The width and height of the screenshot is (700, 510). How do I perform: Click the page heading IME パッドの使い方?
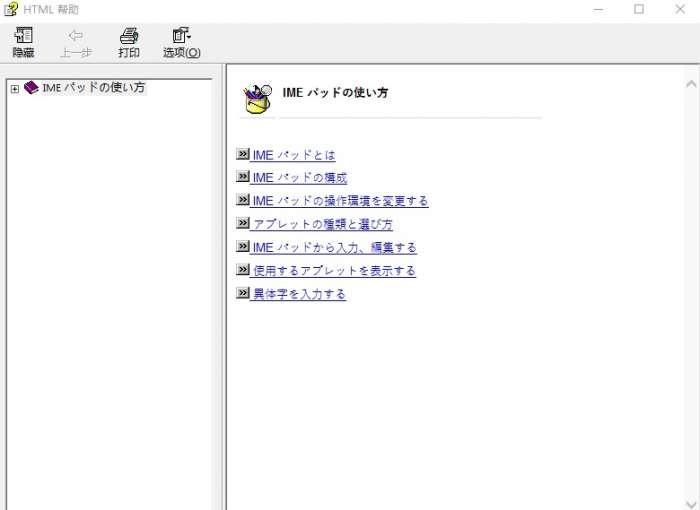coord(335,92)
